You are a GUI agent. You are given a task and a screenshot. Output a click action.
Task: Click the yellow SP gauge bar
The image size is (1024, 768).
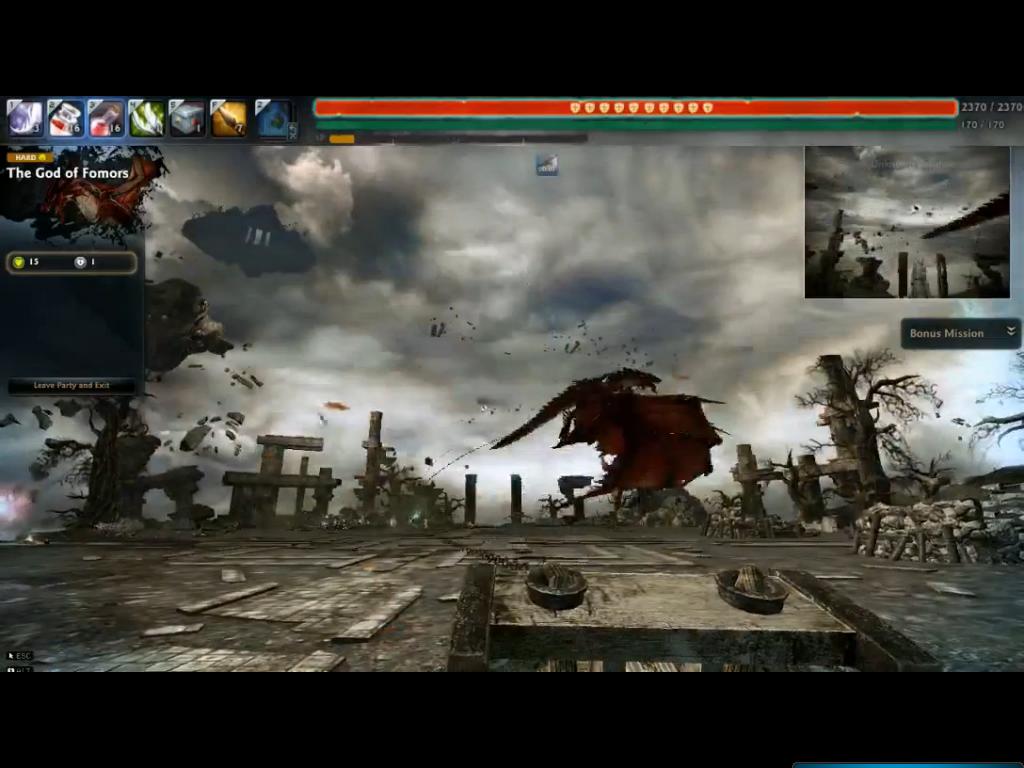pyautogui.click(x=342, y=138)
